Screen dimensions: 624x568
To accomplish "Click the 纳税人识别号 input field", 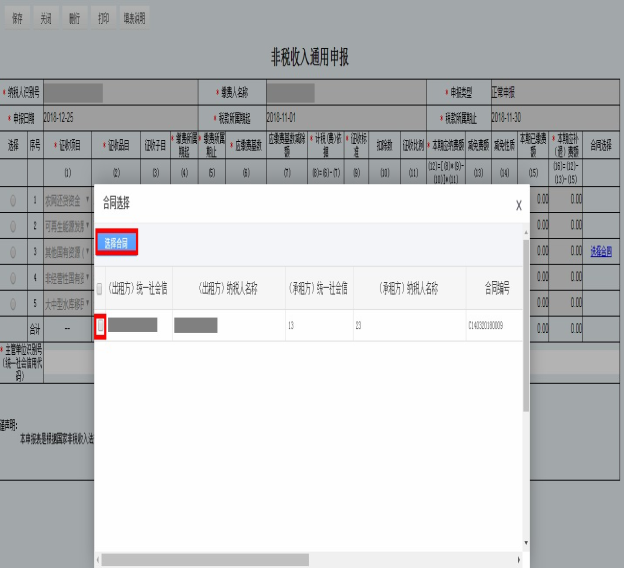I will tap(121, 92).
